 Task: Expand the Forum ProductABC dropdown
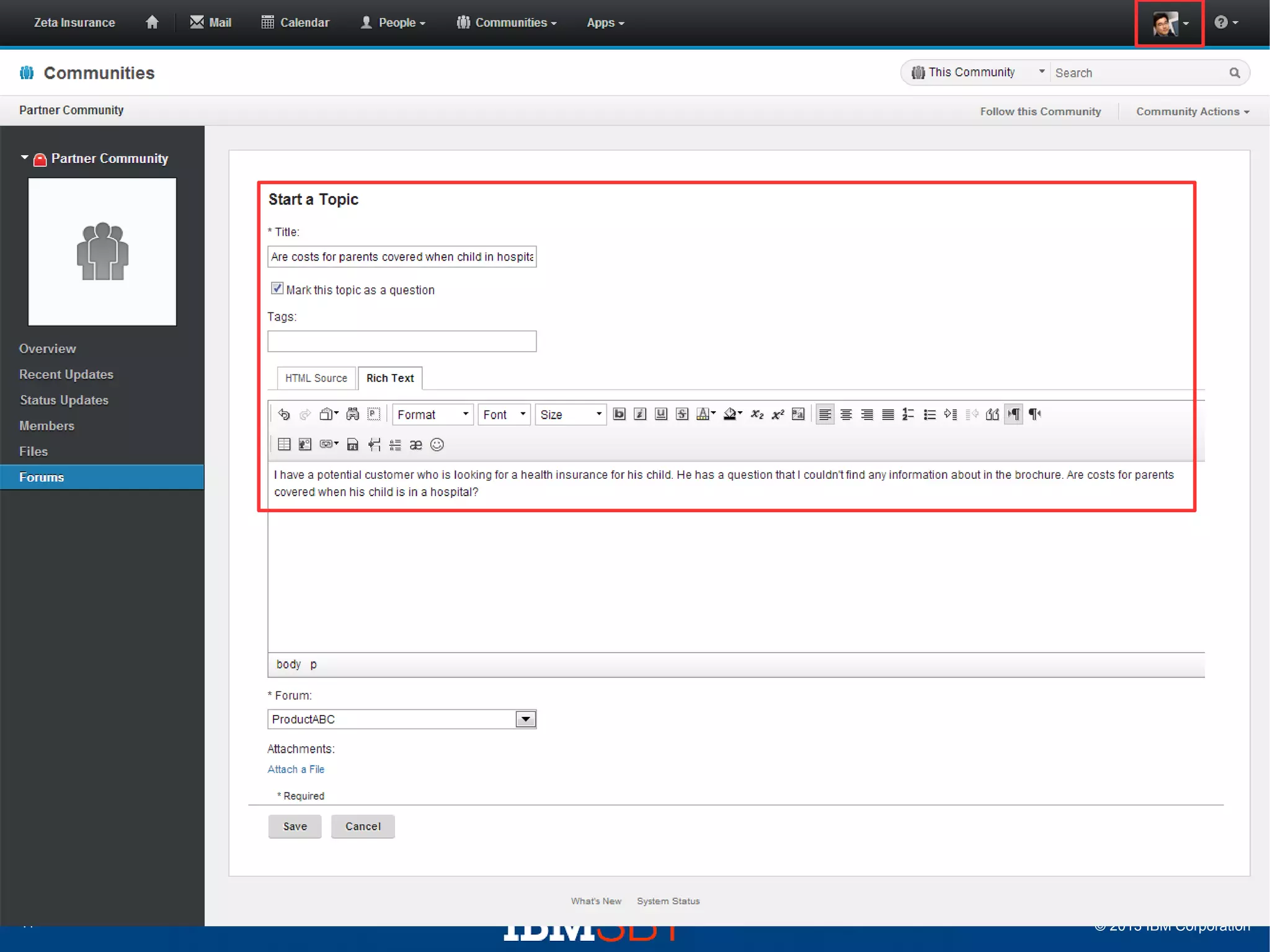(525, 719)
